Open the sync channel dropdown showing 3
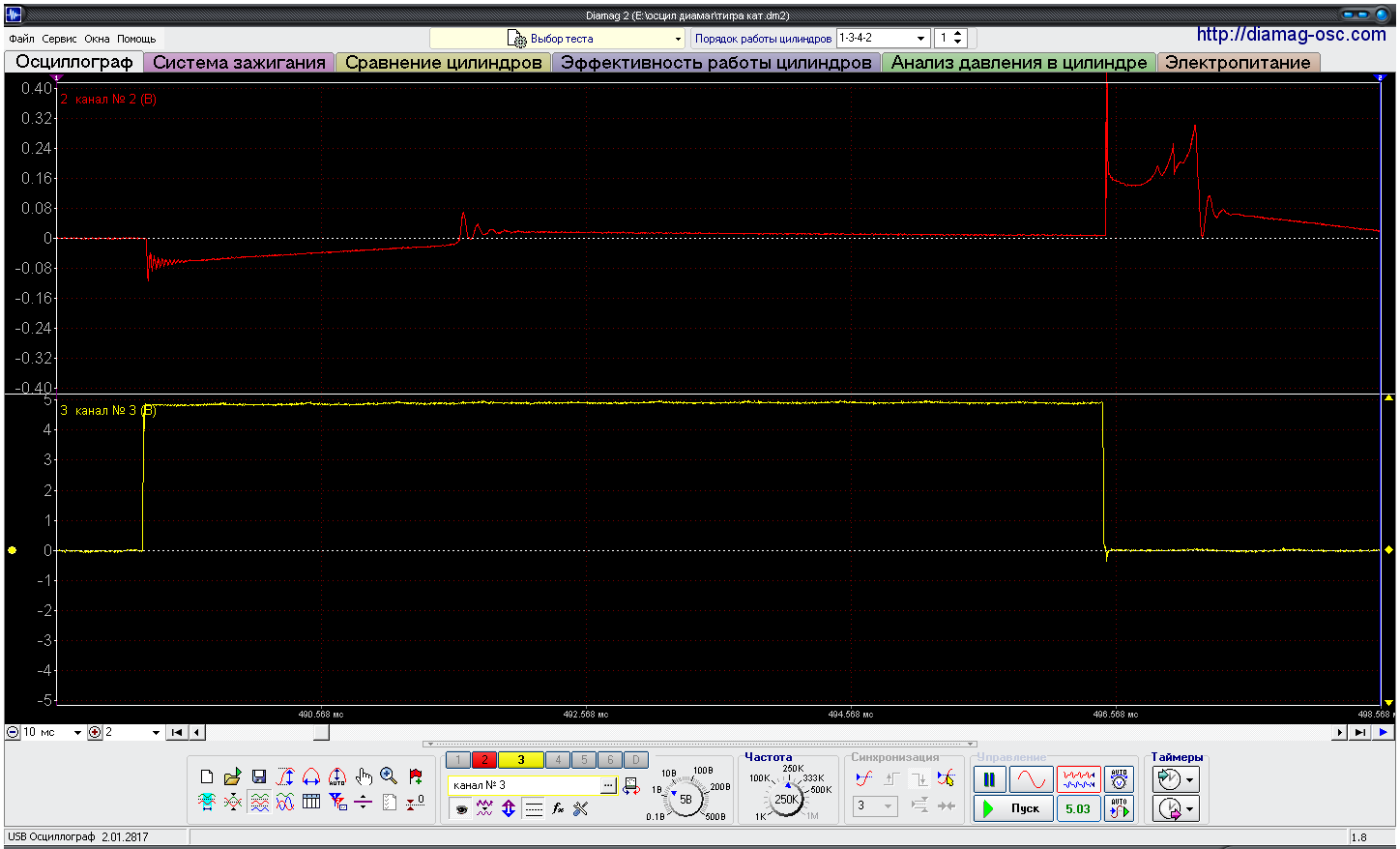 click(x=876, y=805)
